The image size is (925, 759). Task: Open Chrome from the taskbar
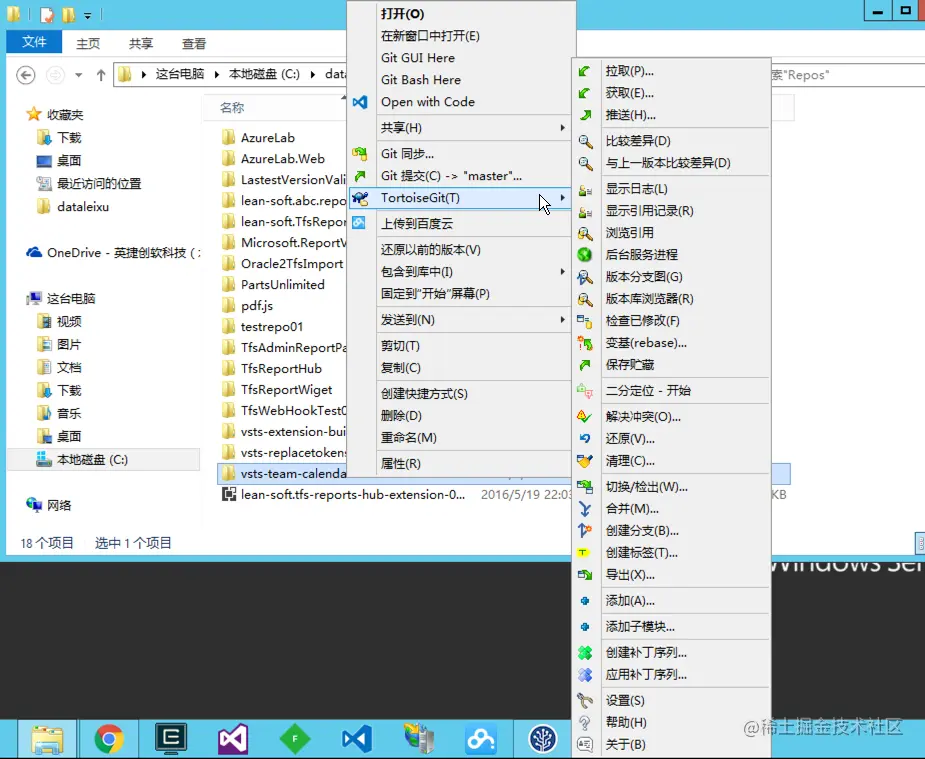[x=109, y=739]
